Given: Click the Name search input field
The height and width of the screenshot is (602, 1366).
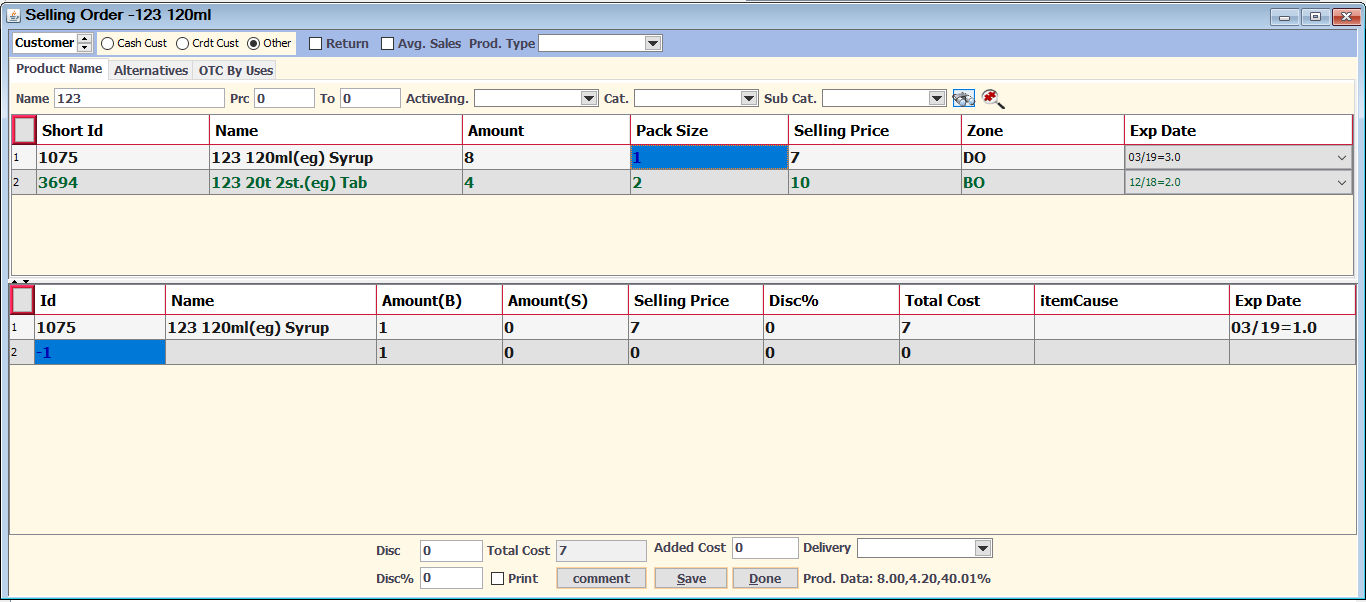Looking at the screenshot, I should [x=139, y=98].
